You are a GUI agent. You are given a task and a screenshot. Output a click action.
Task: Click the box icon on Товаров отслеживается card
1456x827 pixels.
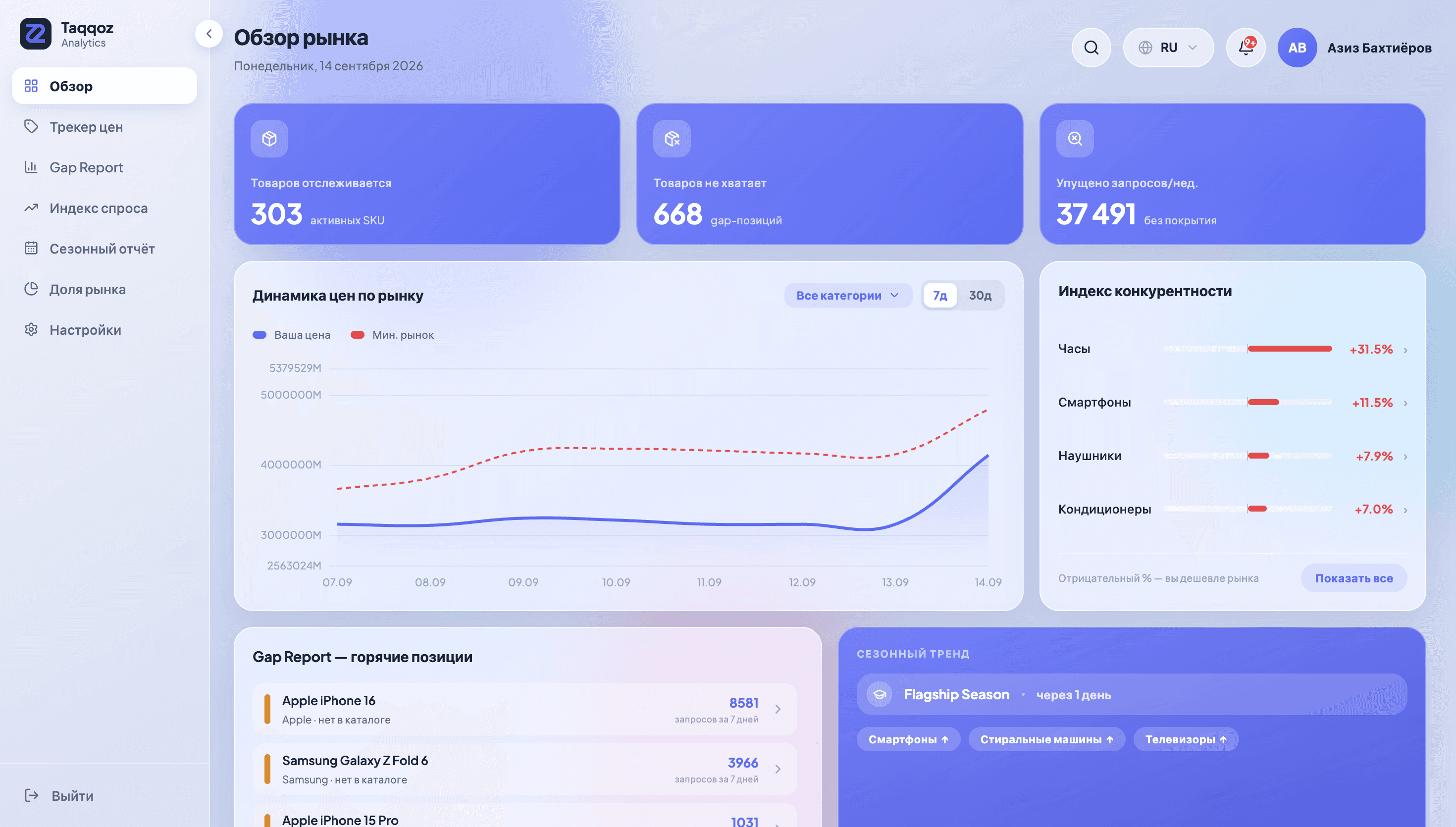pyautogui.click(x=269, y=139)
